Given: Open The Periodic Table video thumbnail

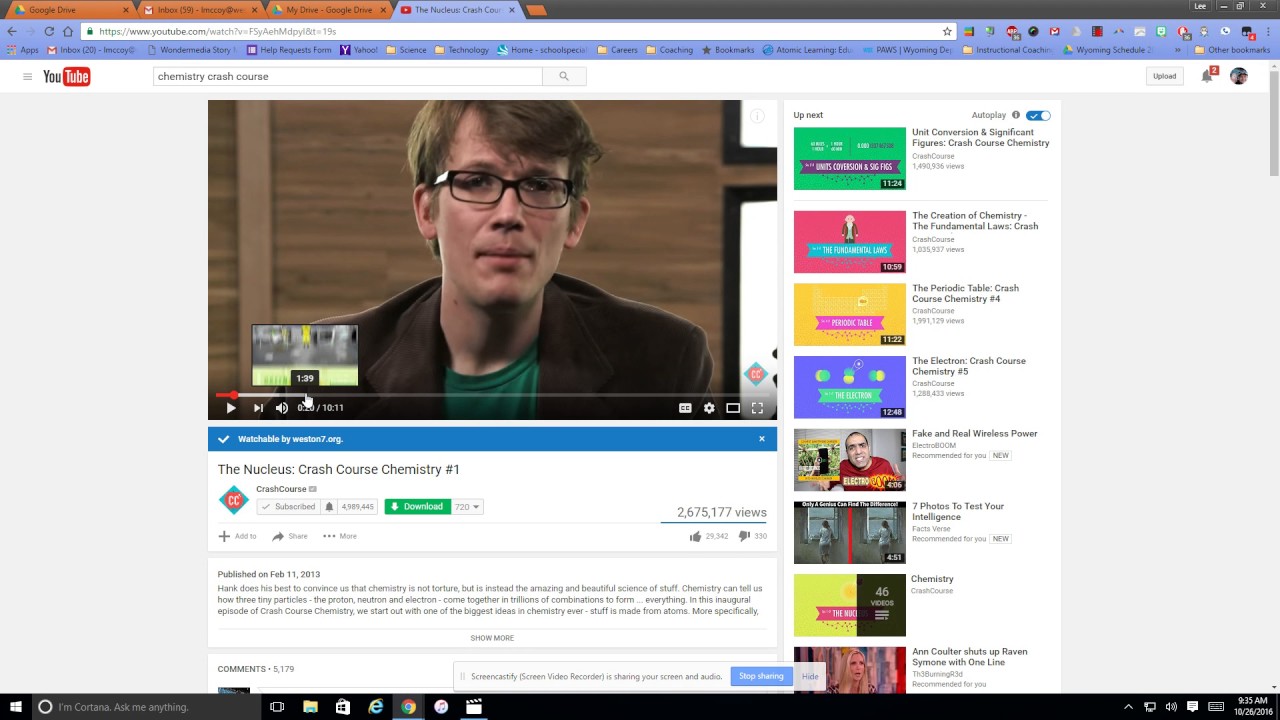Looking at the screenshot, I should point(850,315).
